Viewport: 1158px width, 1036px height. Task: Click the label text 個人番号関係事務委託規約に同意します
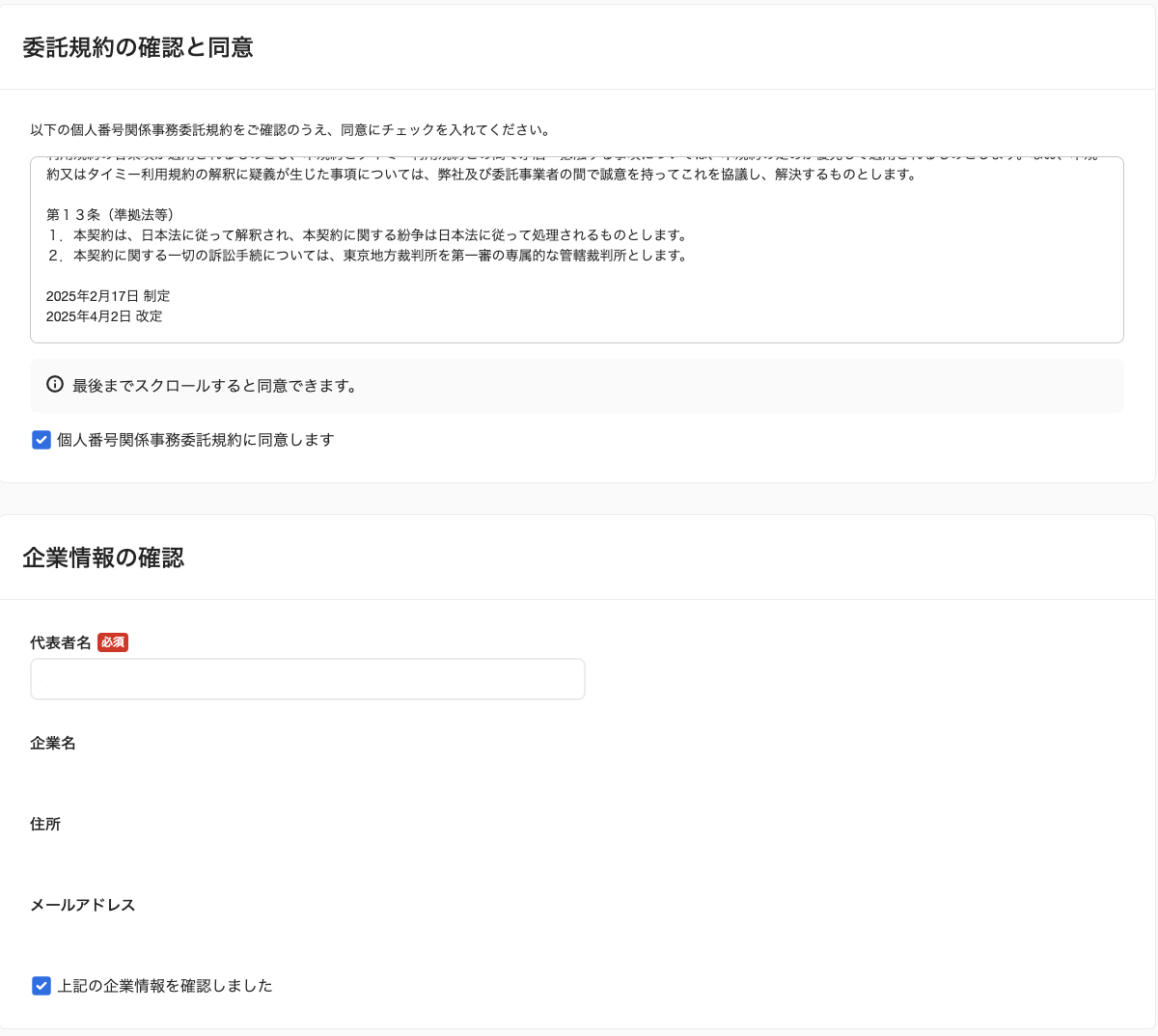point(196,440)
